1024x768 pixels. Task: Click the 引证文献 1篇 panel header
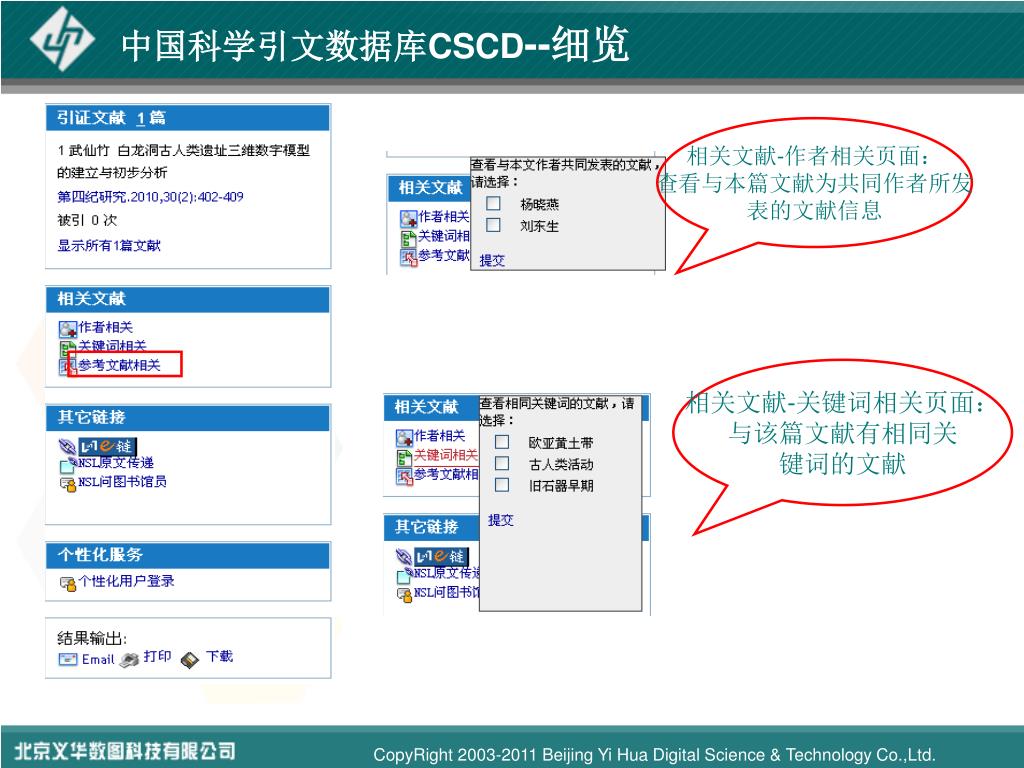pyautogui.click(x=188, y=118)
